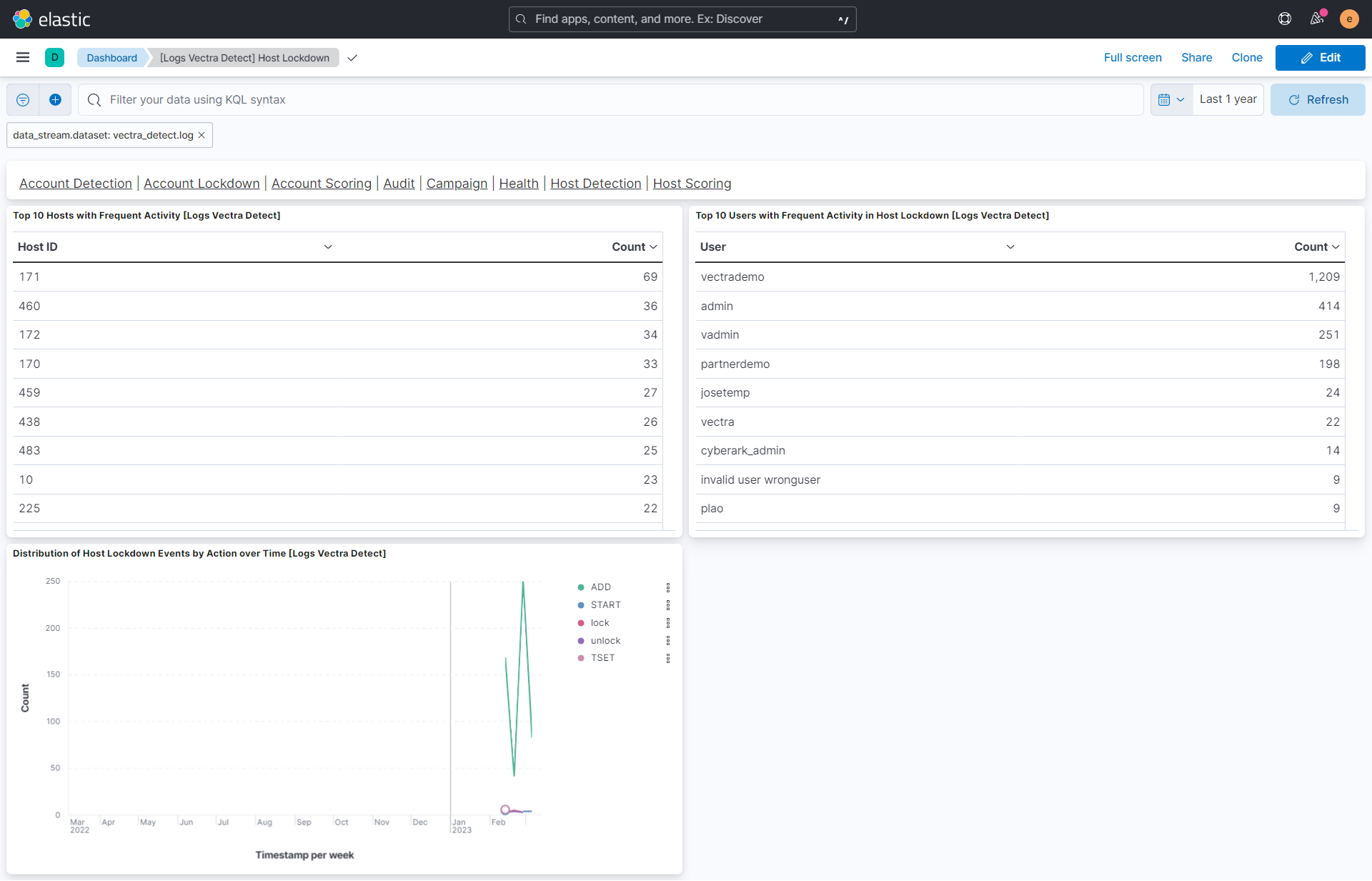Screen dimensions: 1372x881
Task: Click the blue Edit button
Action: [x=1320, y=58]
